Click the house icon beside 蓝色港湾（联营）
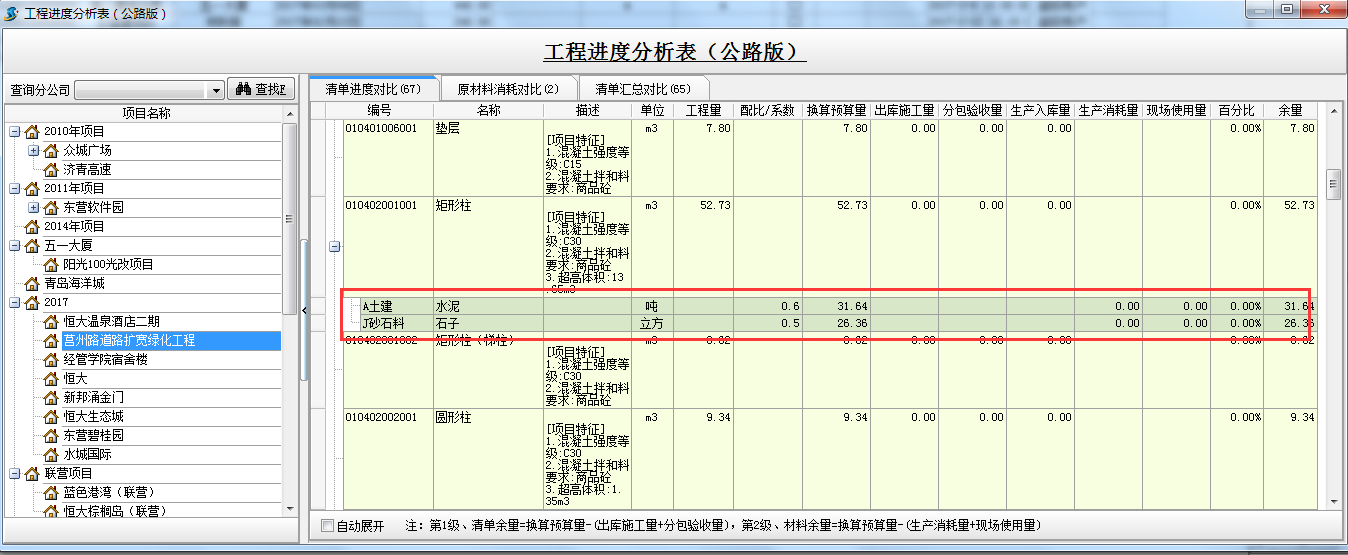1348x555 pixels. [51, 493]
